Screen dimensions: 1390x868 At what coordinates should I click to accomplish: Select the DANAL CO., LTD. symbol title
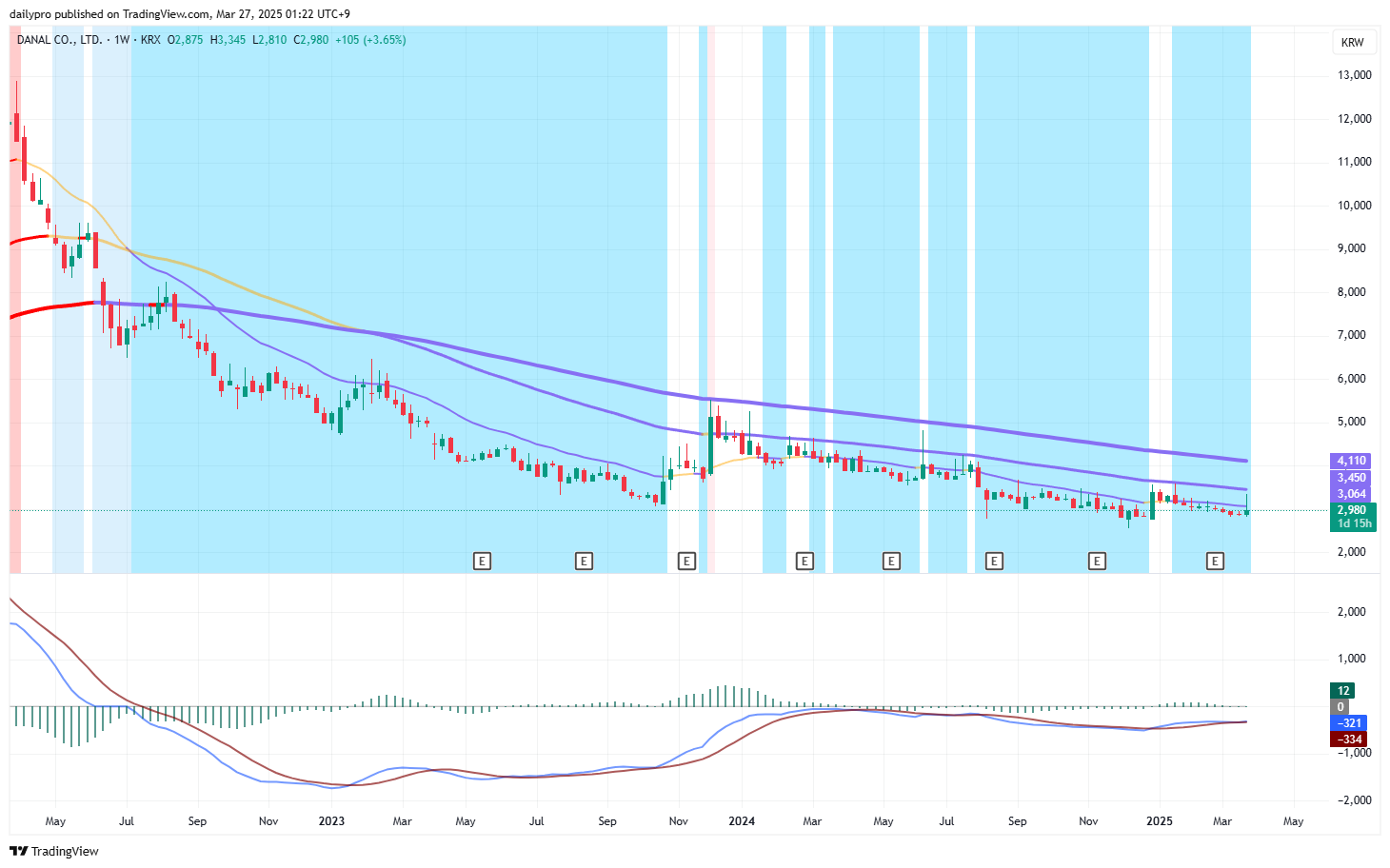coord(59,40)
